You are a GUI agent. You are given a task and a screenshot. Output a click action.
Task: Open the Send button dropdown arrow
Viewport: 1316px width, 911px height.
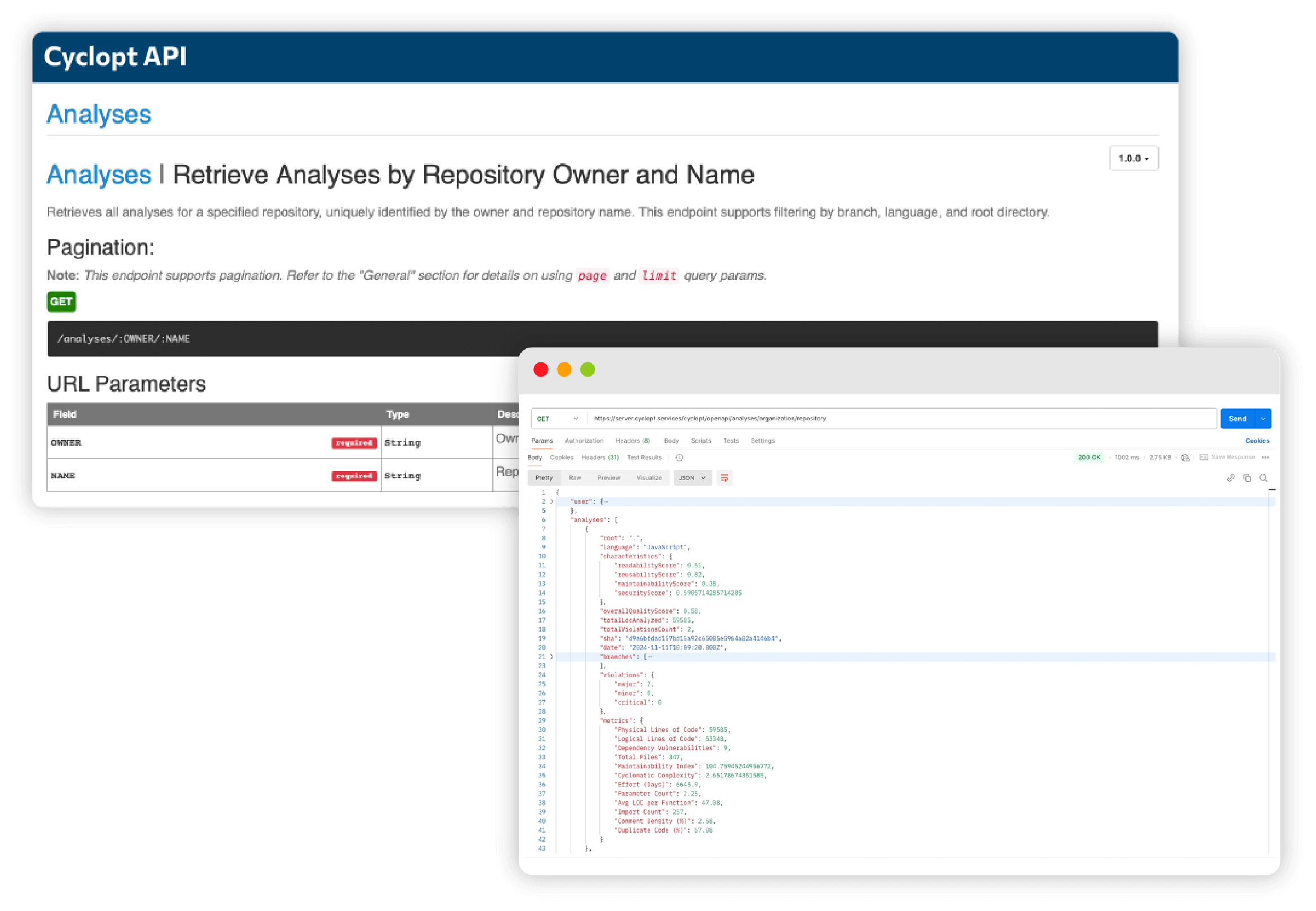tap(1264, 419)
